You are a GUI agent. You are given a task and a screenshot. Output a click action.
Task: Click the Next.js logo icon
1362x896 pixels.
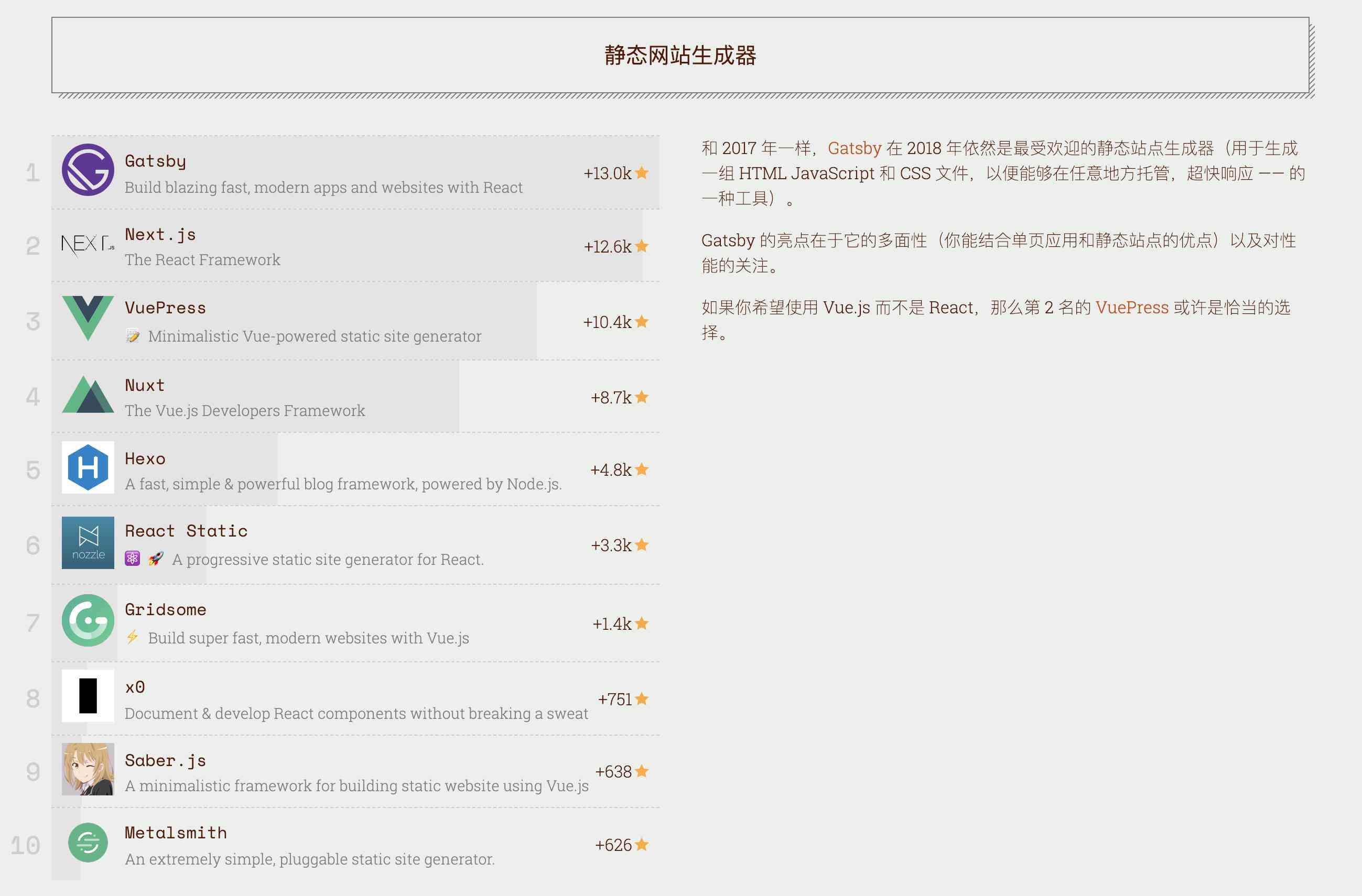point(87,247)
